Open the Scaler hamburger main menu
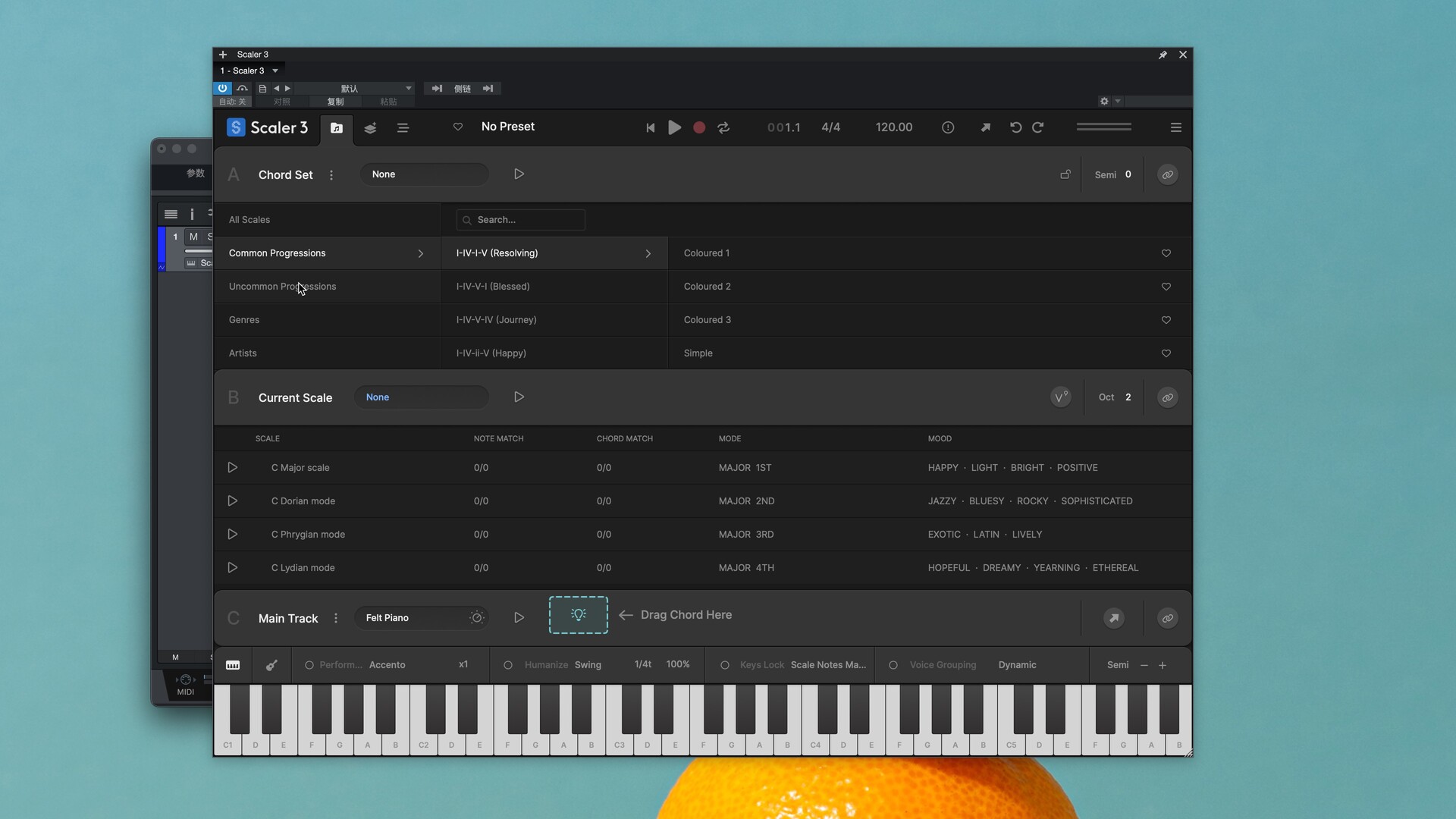The image size is (1456, 819). [1176, 127]
